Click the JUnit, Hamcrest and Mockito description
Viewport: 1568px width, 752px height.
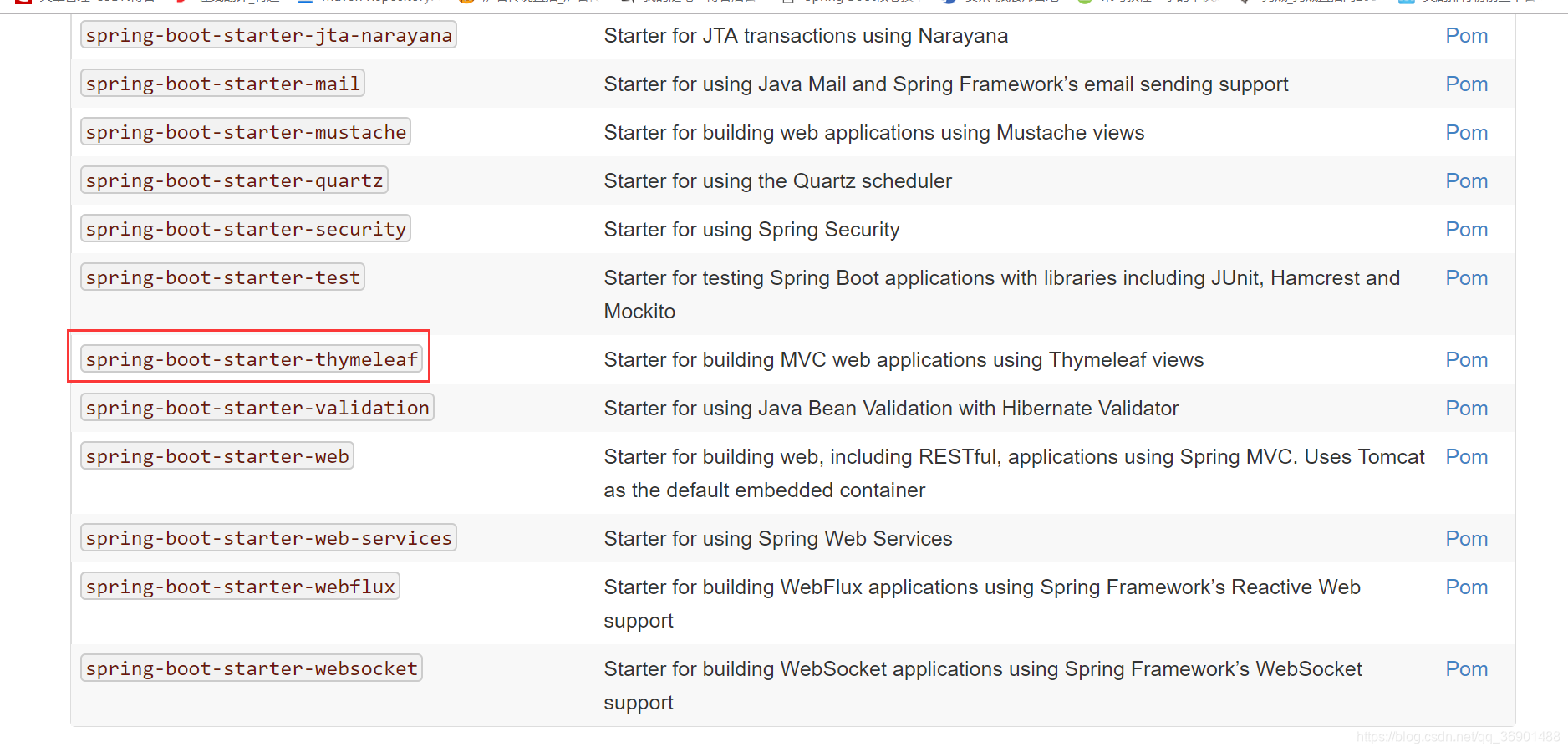tap(1002, 295)
